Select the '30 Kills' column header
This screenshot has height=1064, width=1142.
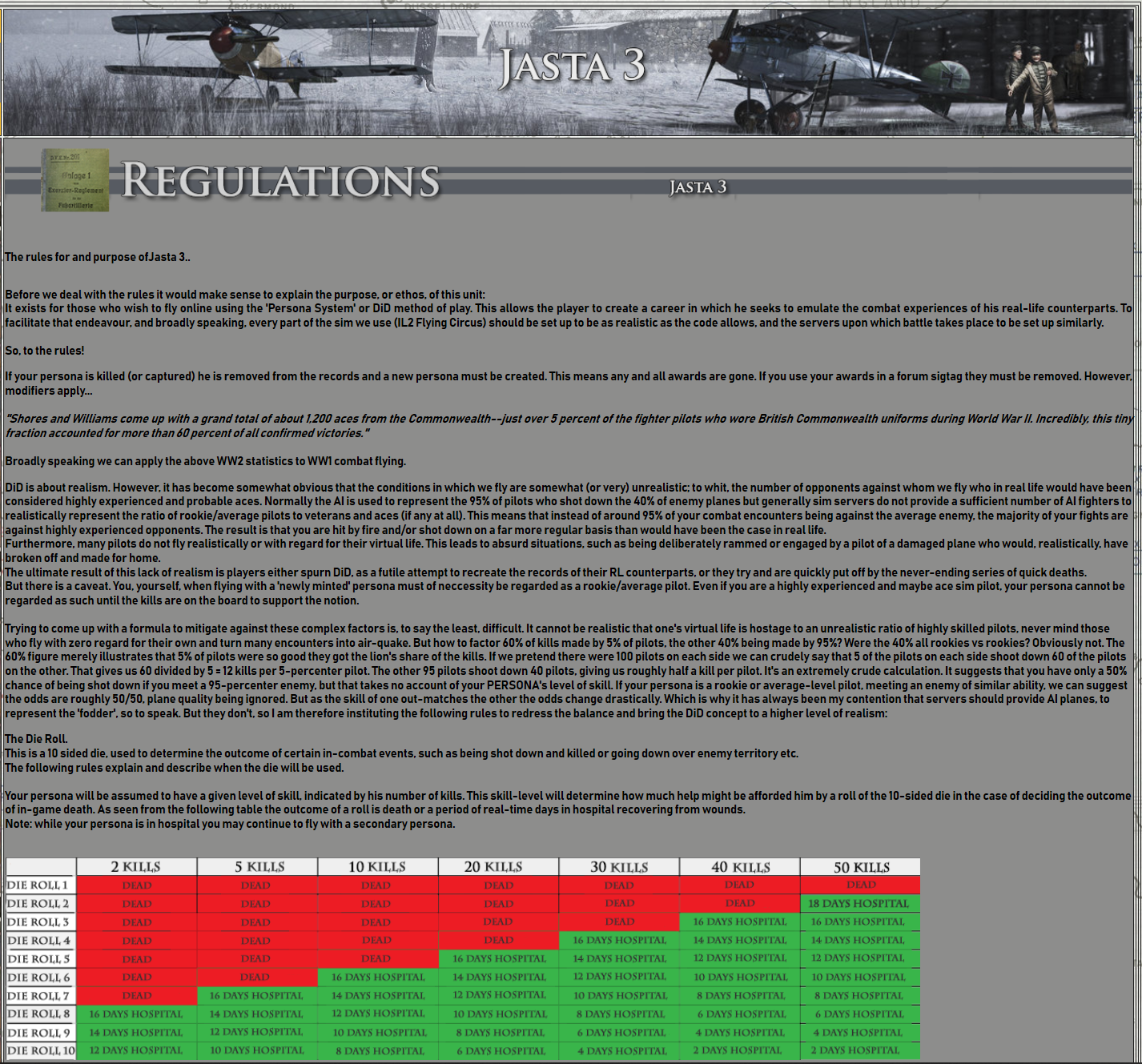[619, 866]
